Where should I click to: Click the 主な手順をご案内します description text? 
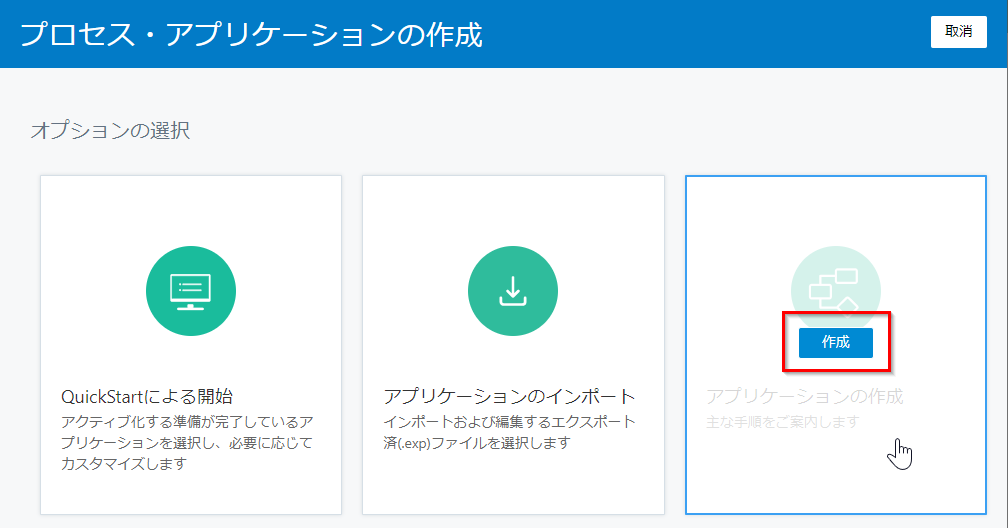(782, 422)
